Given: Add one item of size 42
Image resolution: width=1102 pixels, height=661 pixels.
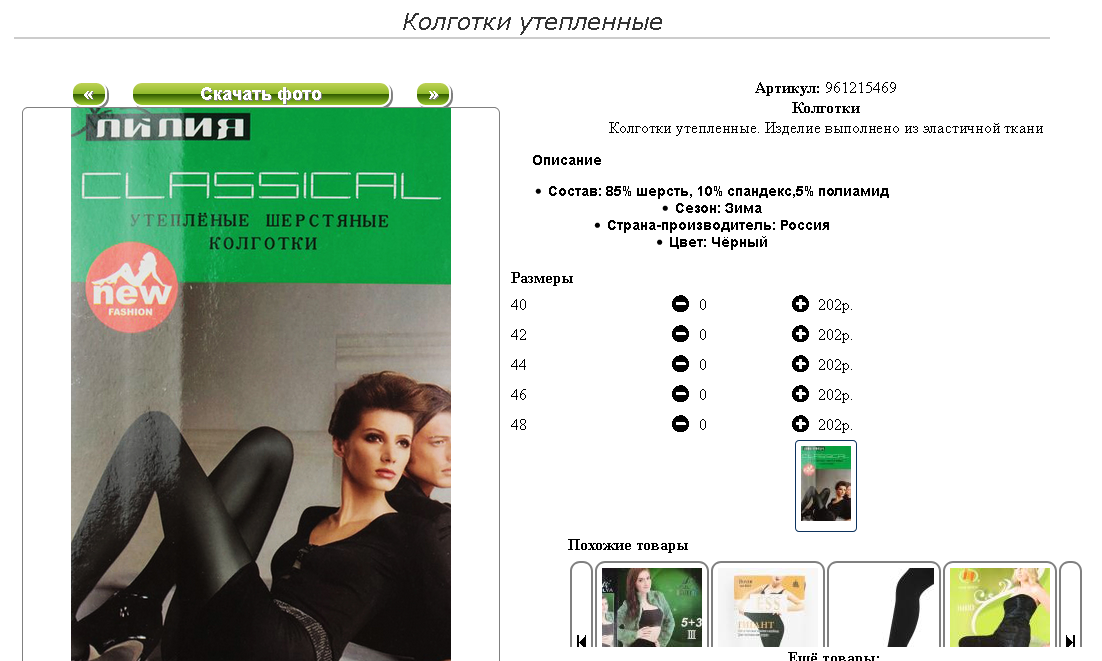Looking at the screenshot, I should (x=800, y=334).
